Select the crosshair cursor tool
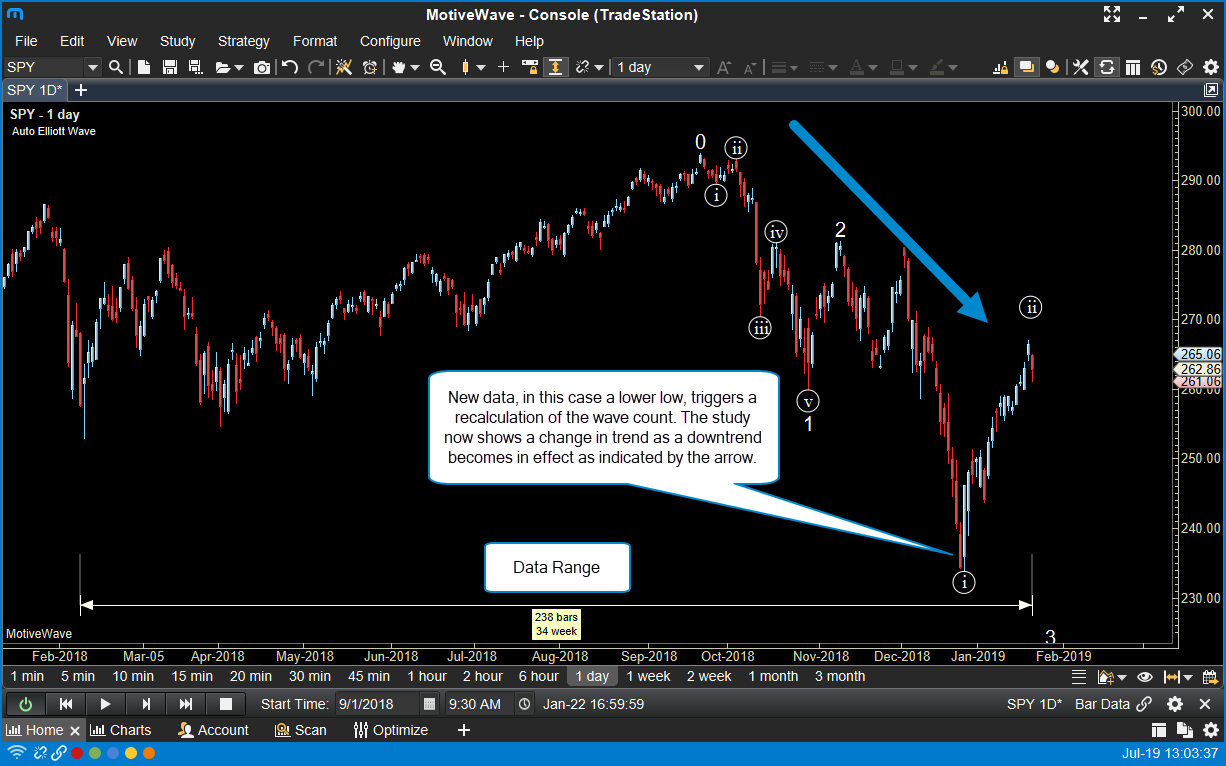The image size is (1226, 766). (503, 67)
